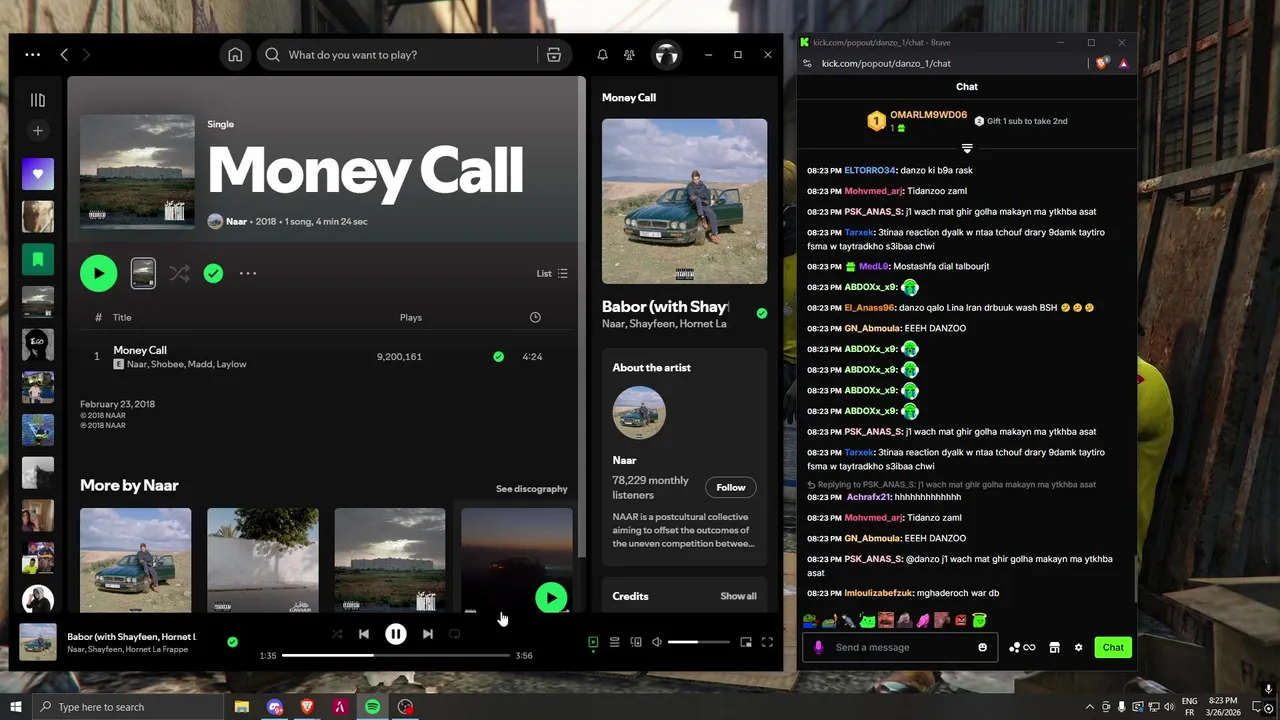Open Brave browser from the Windows taskbar
The image size is (1280, 720).
pyautogui.click(x=307, y=707)
